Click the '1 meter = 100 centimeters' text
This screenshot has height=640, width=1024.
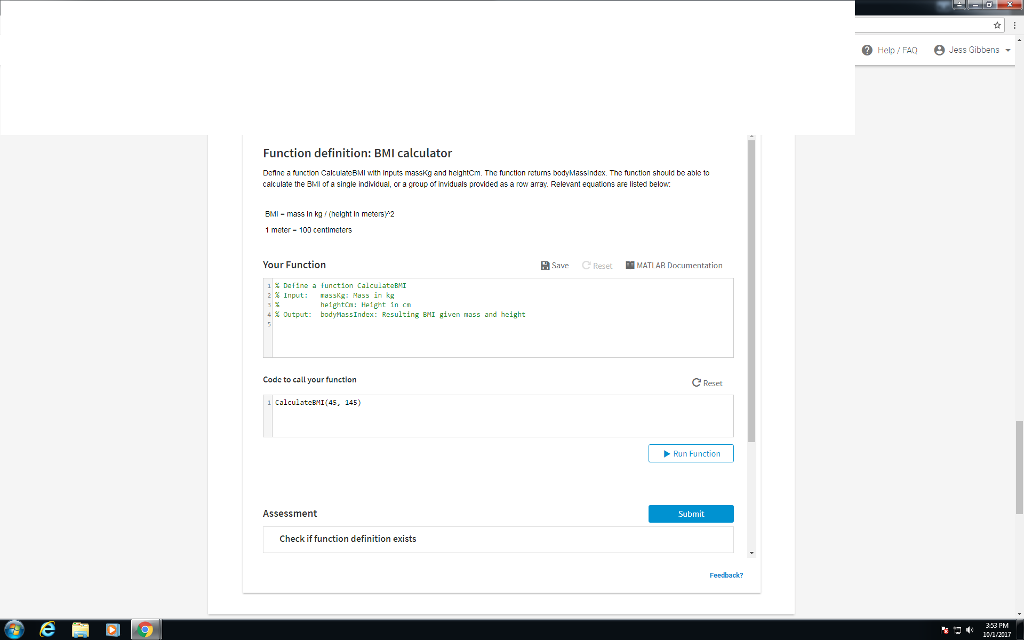coord(308,230)
